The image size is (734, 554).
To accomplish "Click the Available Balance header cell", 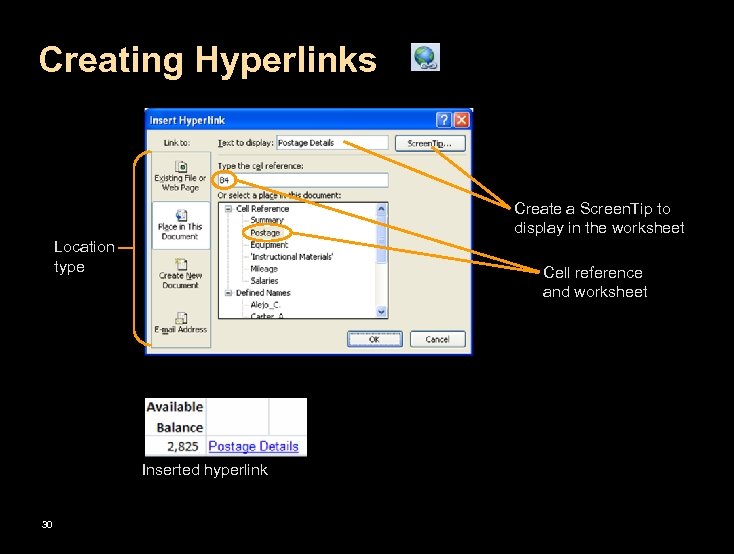I will pyautogui.click(x=176, y=417).
